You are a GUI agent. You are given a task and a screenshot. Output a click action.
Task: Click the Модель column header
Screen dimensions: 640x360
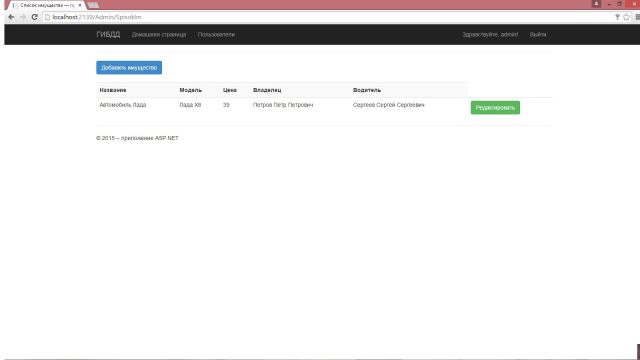point(191,90)
